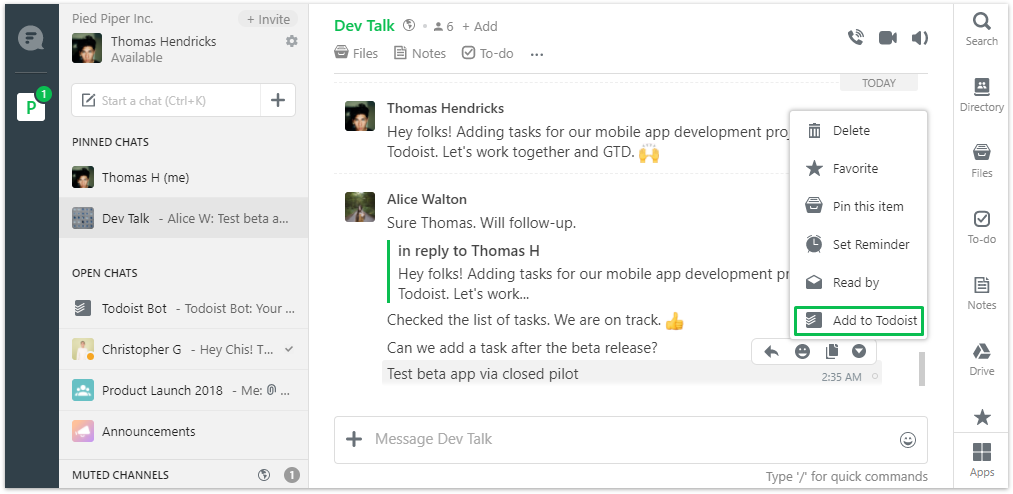The width and height of the screenshot is (1013, 494).
Task: Start a video call in Dev Talk
Action: [888, 38]
